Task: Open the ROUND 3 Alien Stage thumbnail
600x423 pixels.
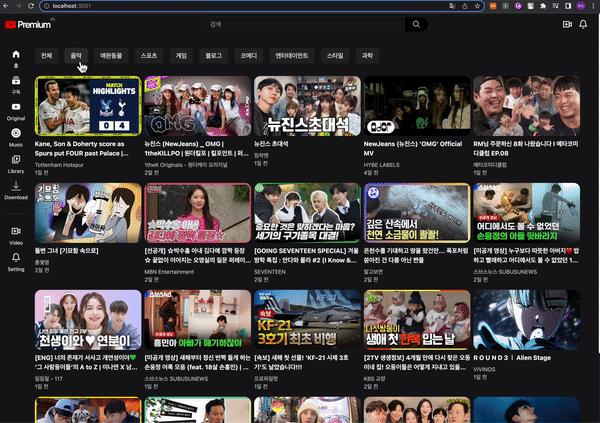Action: 527,320
